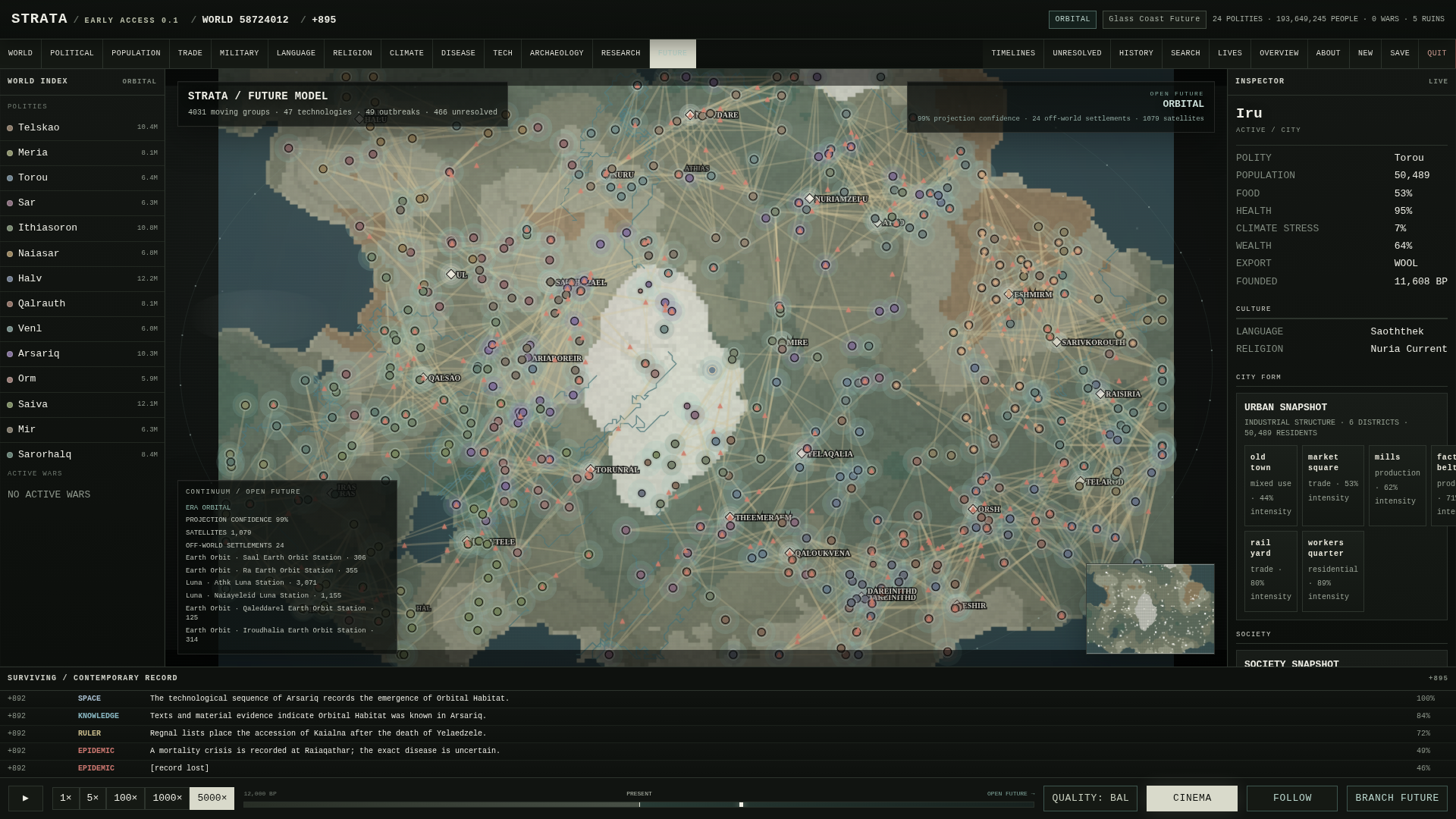The height and width of the screenshot is (819, 1456).
Task: Select Torou in the polities list
Action: 82,177
